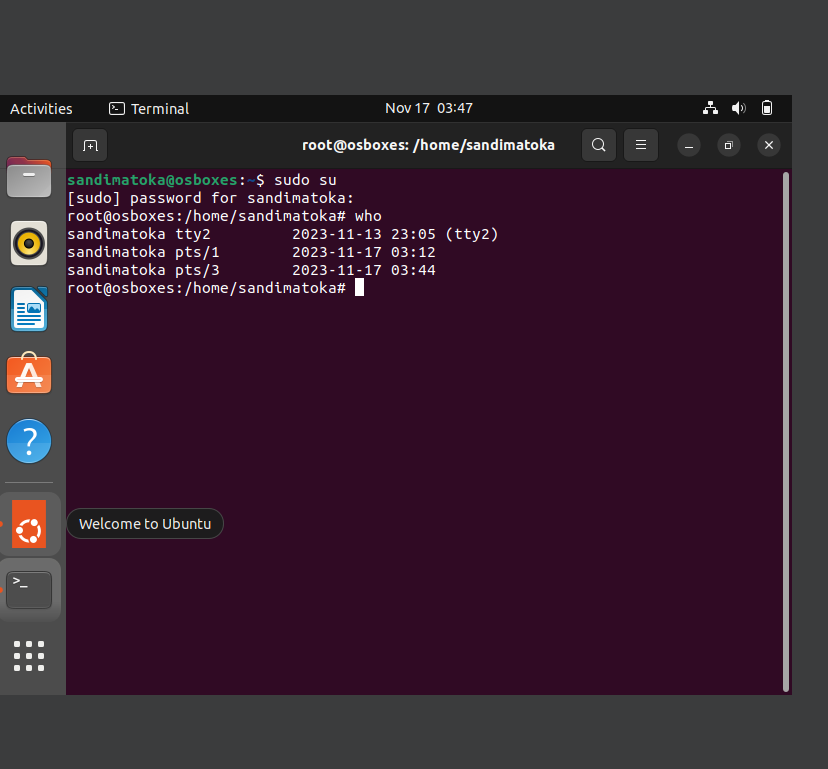Image resolution: width=828 pixels, height=769 pixels.
Task: Open the Activities overview
Action: click(x=41, y=109)
